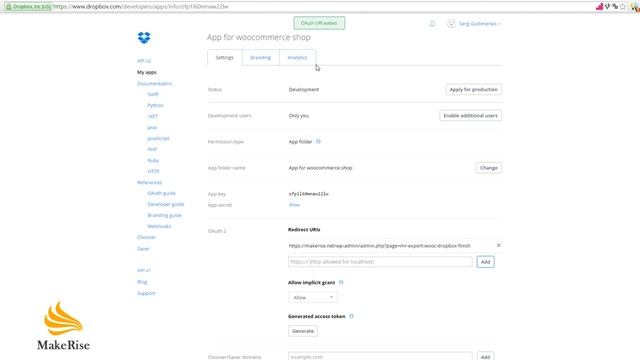Viewport: 640px width, 360px height.
Task: Switch to the Analytics tab
Action: [297, 58]
